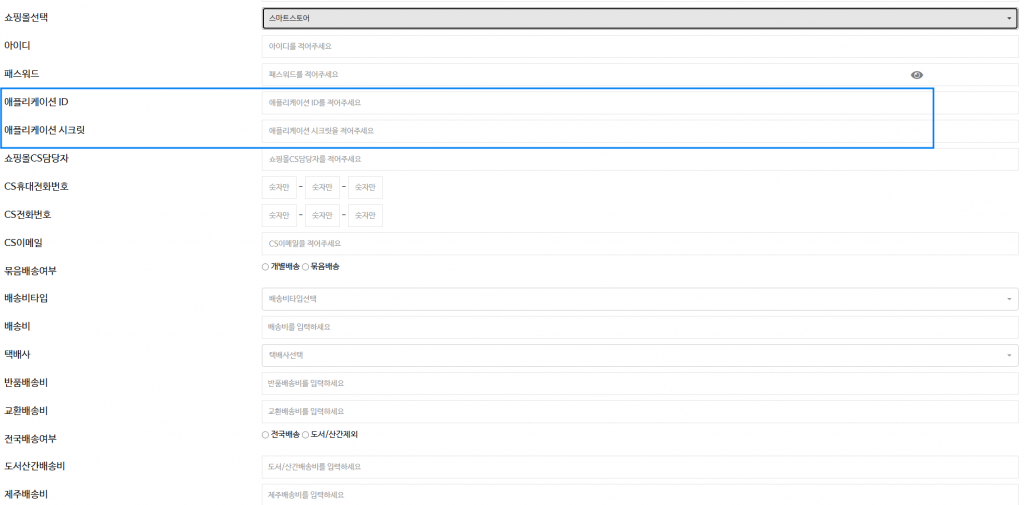Click middle box of CS전화번호
Screen dimensions: 1024x505
[x=322, y=216]
